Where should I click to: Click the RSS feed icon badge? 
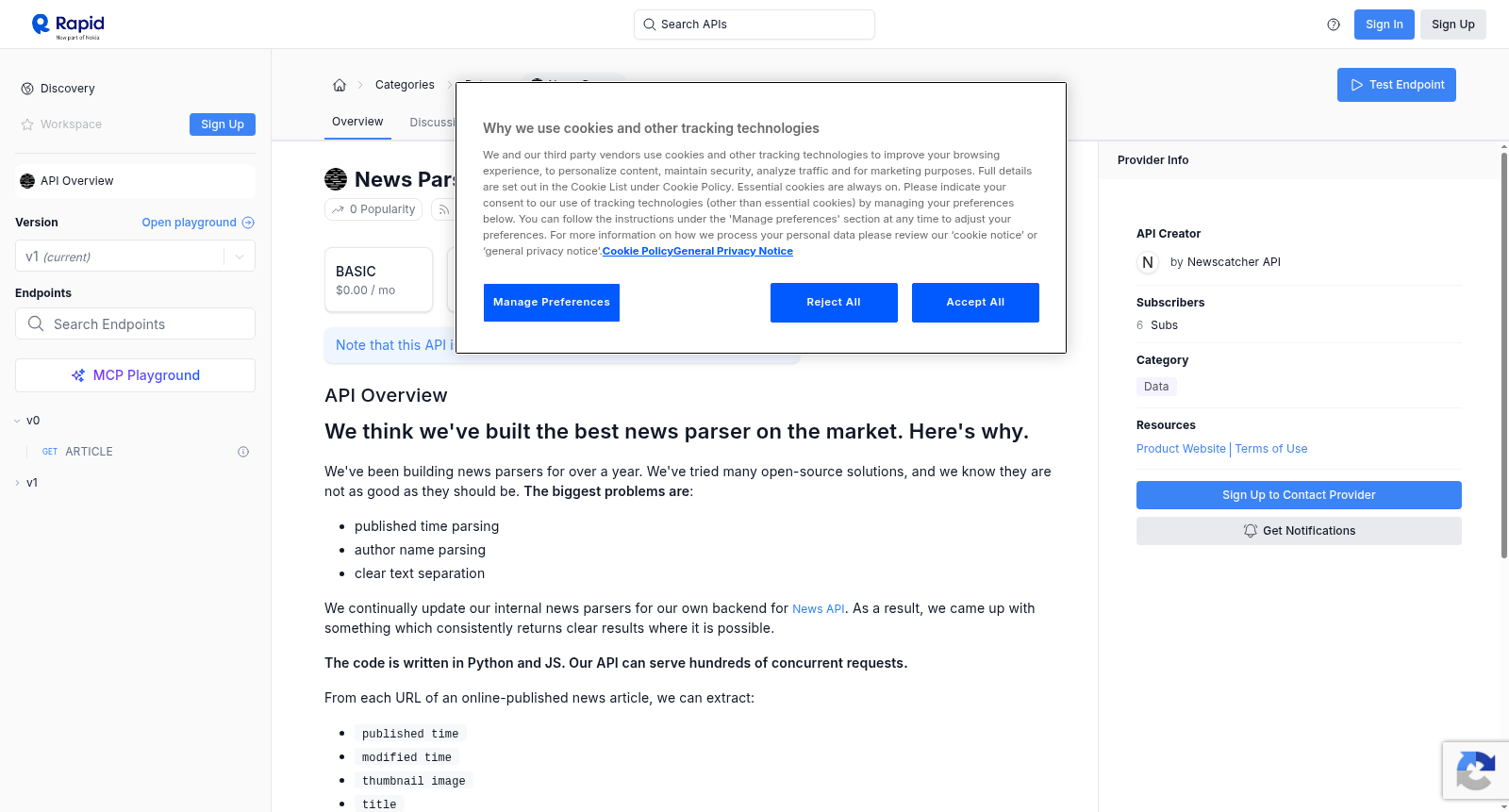coord(443,209)
